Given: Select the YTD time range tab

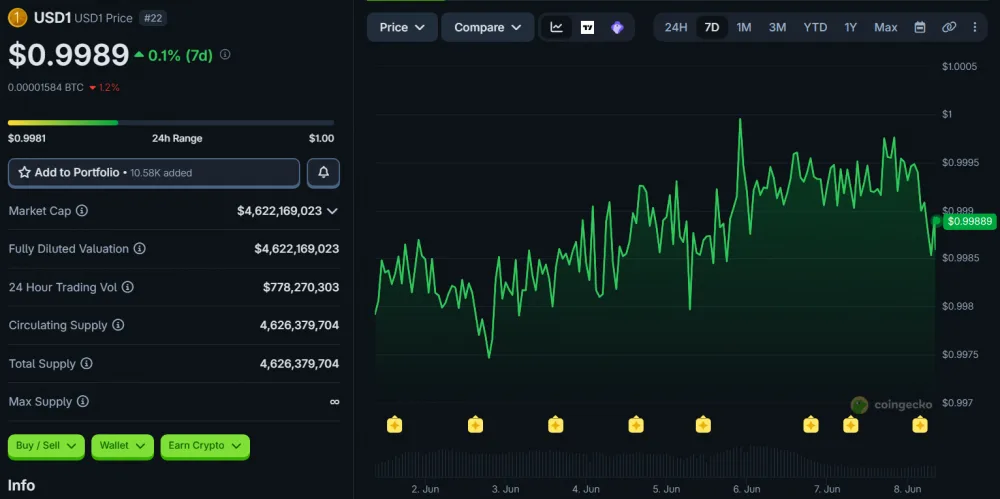Looking at the screenshot, I should click(x=815, y=27).
